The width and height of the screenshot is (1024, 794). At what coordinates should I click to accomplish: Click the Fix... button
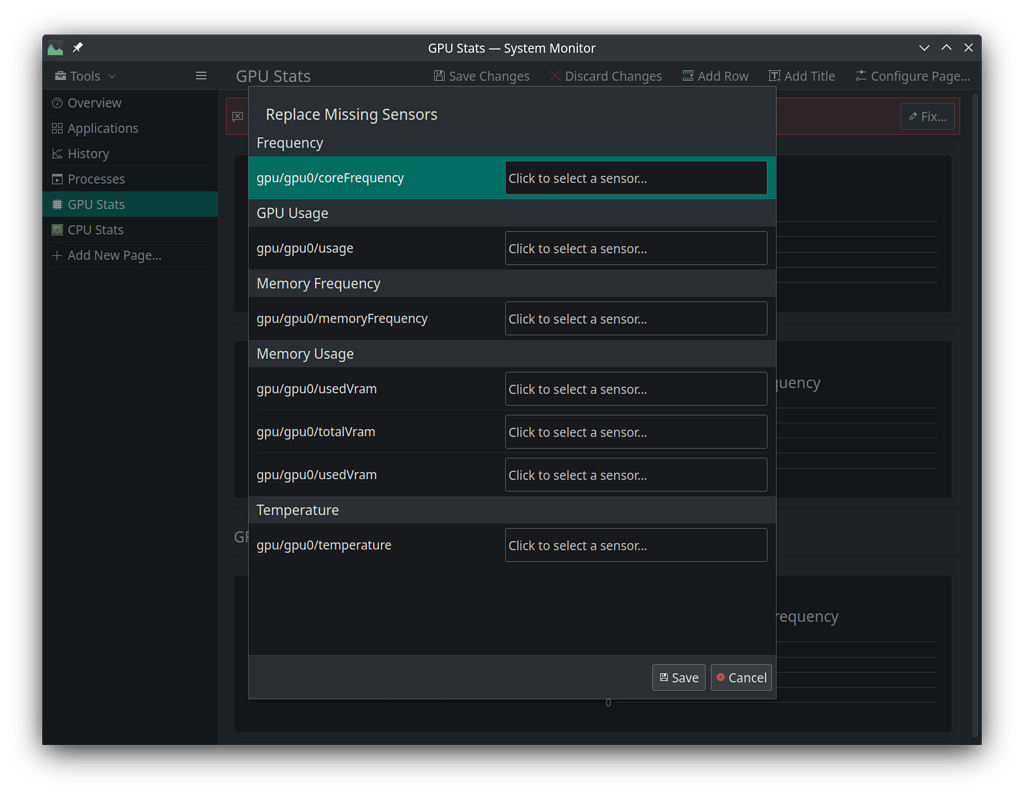(x=927, y=116)
